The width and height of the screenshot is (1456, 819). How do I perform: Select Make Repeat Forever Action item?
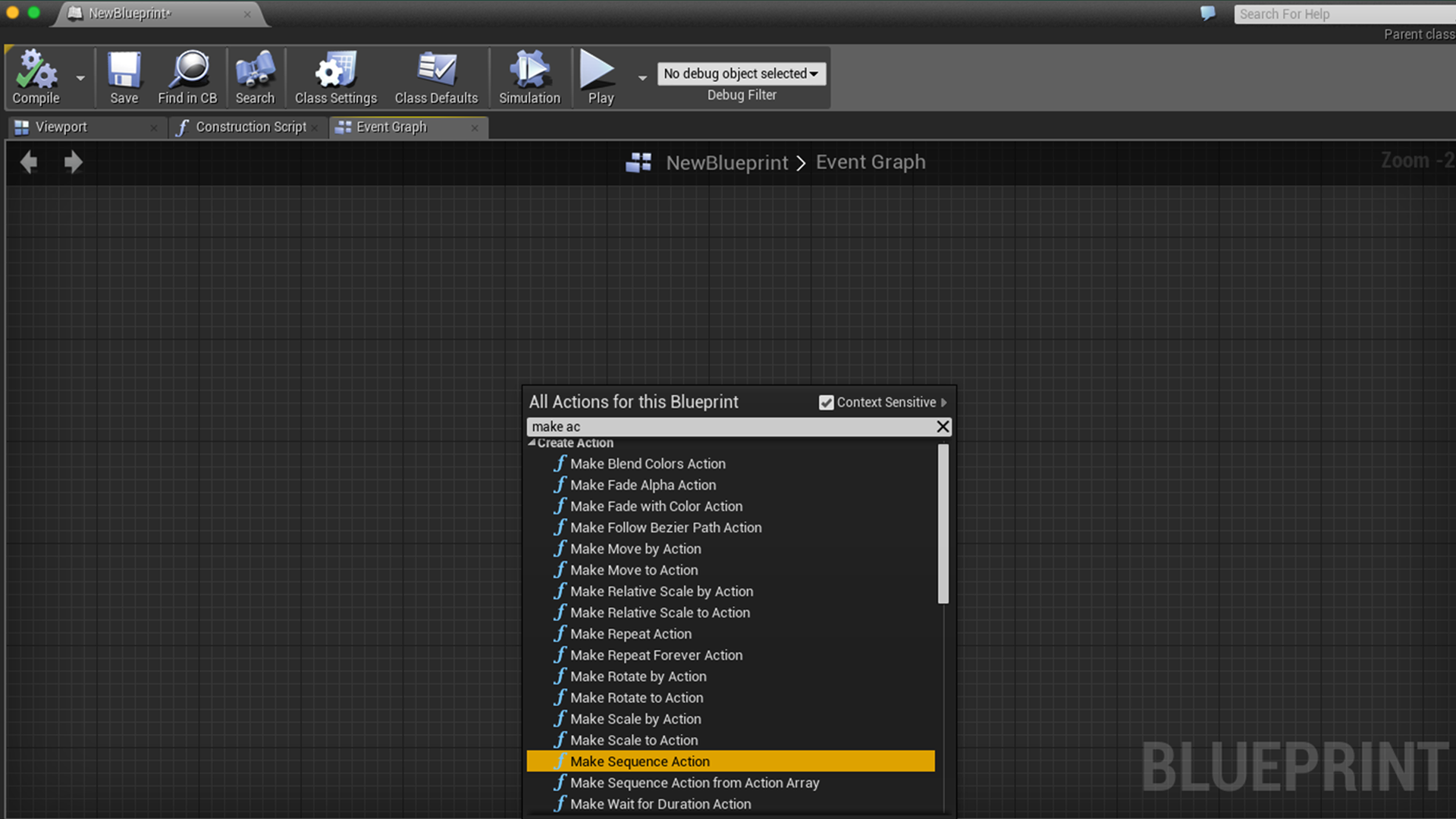pos(656,654)
